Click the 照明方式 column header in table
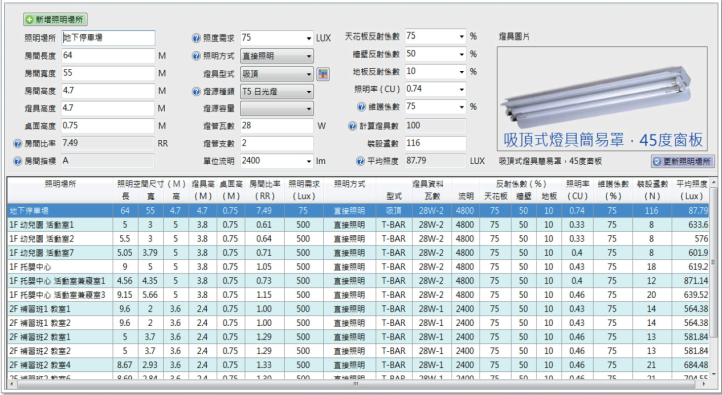 pyautogui.click(x=349, y=190)
